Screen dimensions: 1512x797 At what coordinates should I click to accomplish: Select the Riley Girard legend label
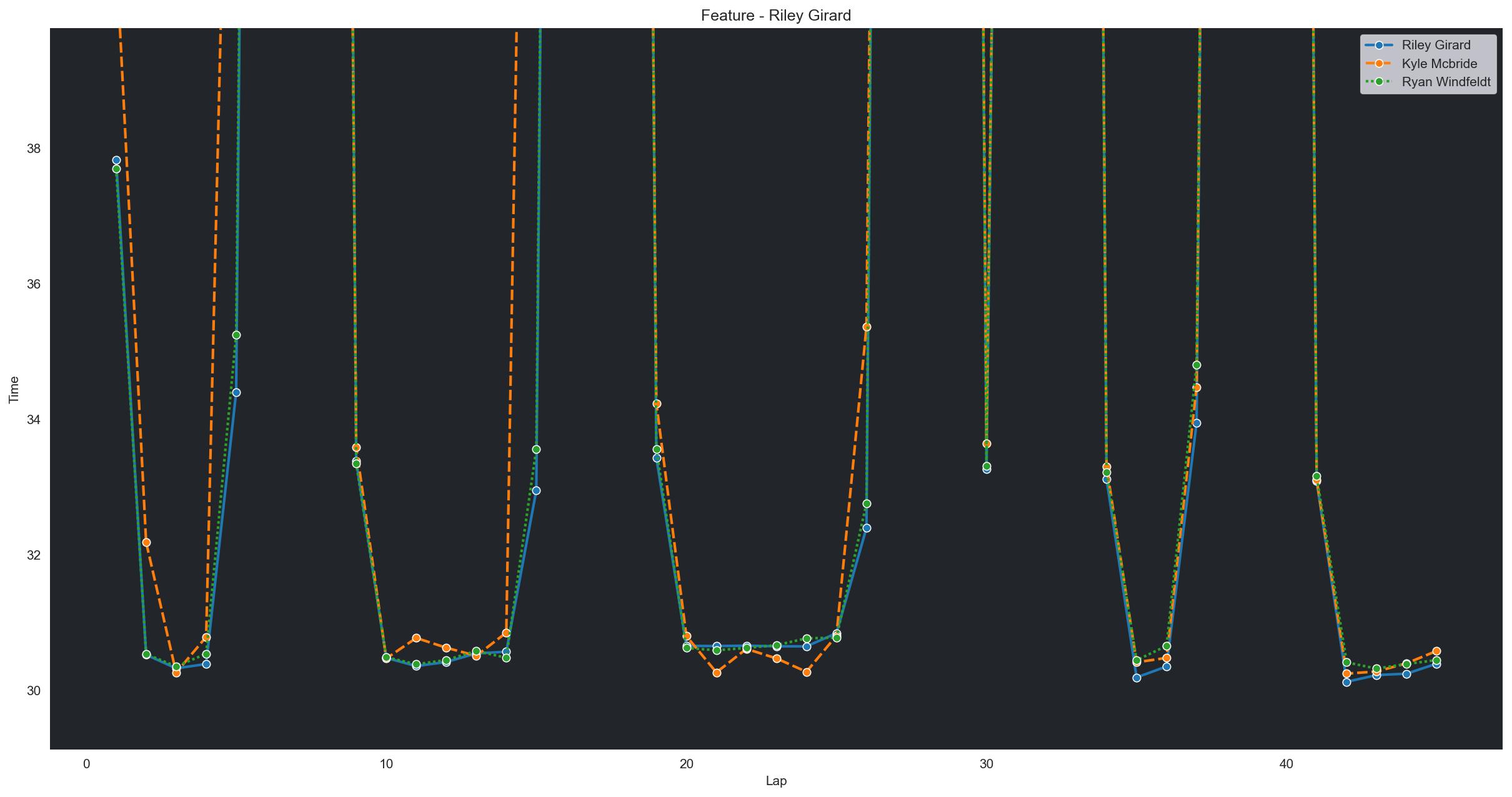coord(1436,46)
